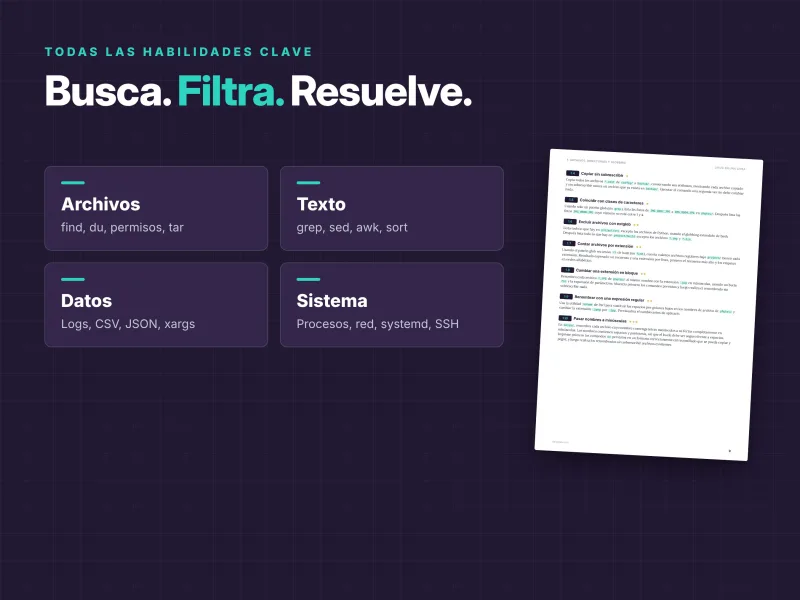The height and width of the screenshot is (600, 800).
Task: Click 'Pasar nombres a minúsculas' heading
Action: 600,320
